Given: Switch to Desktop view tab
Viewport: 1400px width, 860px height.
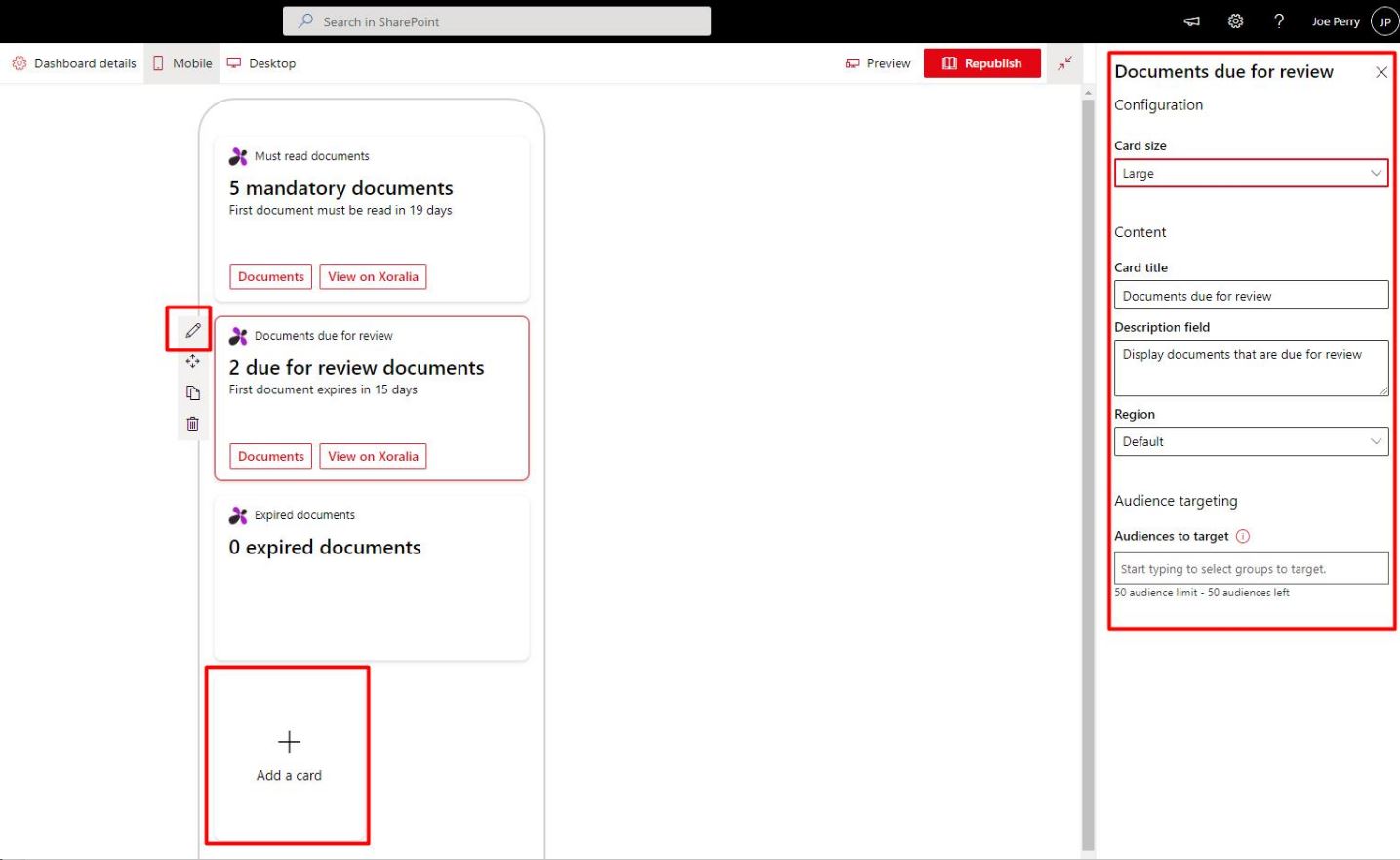Looking at the screenshot, I should (261, 63).
